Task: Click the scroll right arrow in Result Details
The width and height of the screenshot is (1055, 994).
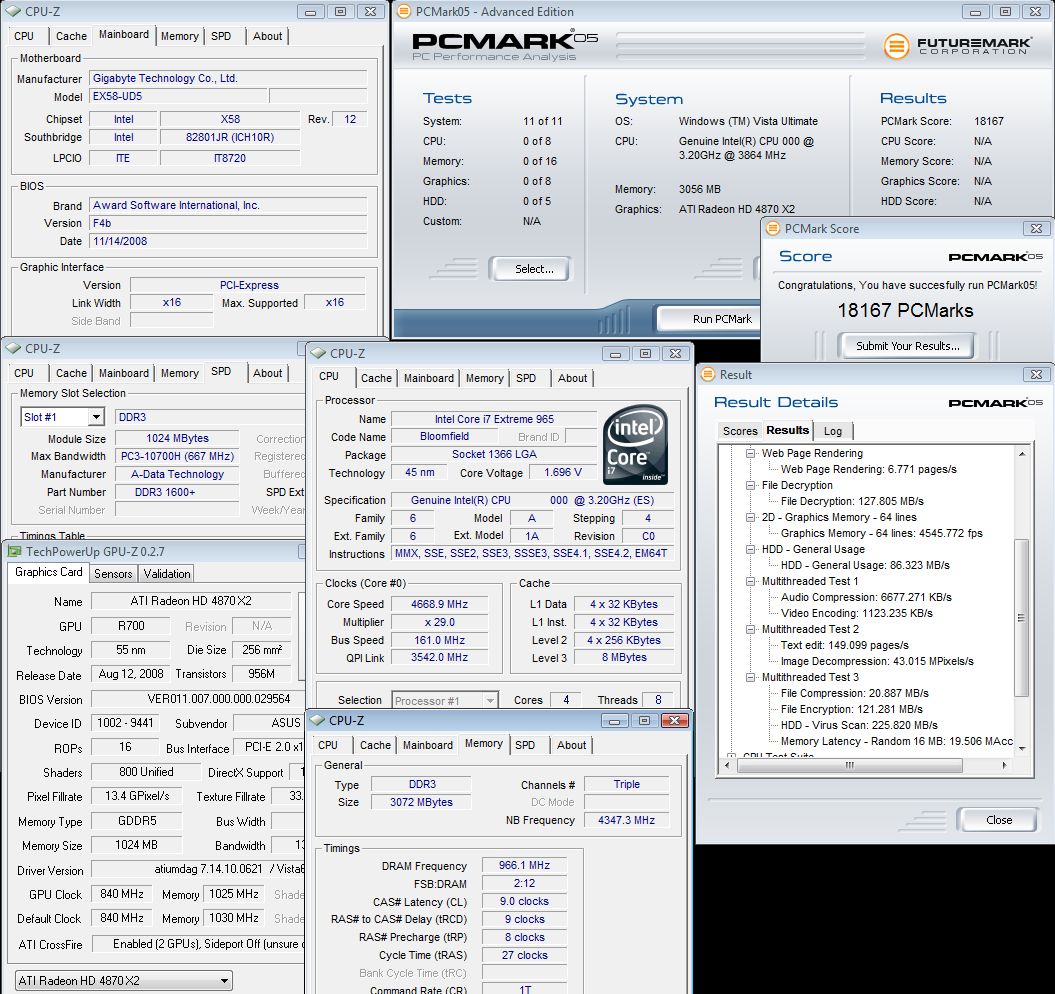Action: [1005, 765]
